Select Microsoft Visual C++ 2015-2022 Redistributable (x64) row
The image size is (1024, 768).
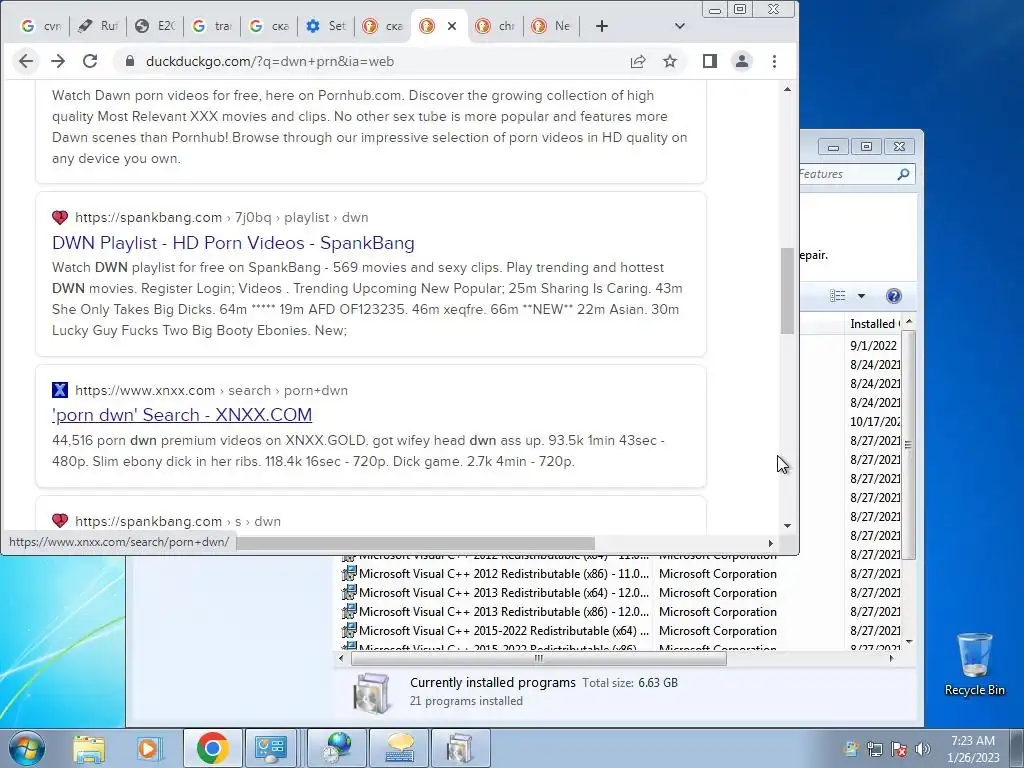[620, 631]
